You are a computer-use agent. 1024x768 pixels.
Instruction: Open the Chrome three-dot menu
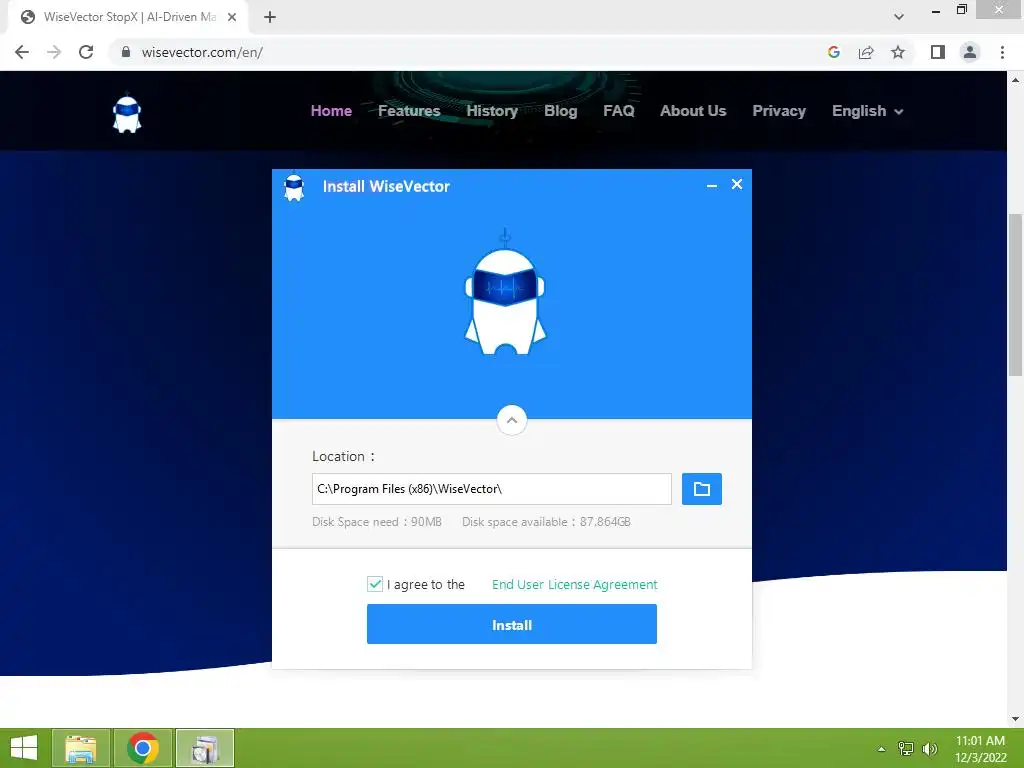[1002, 52]
